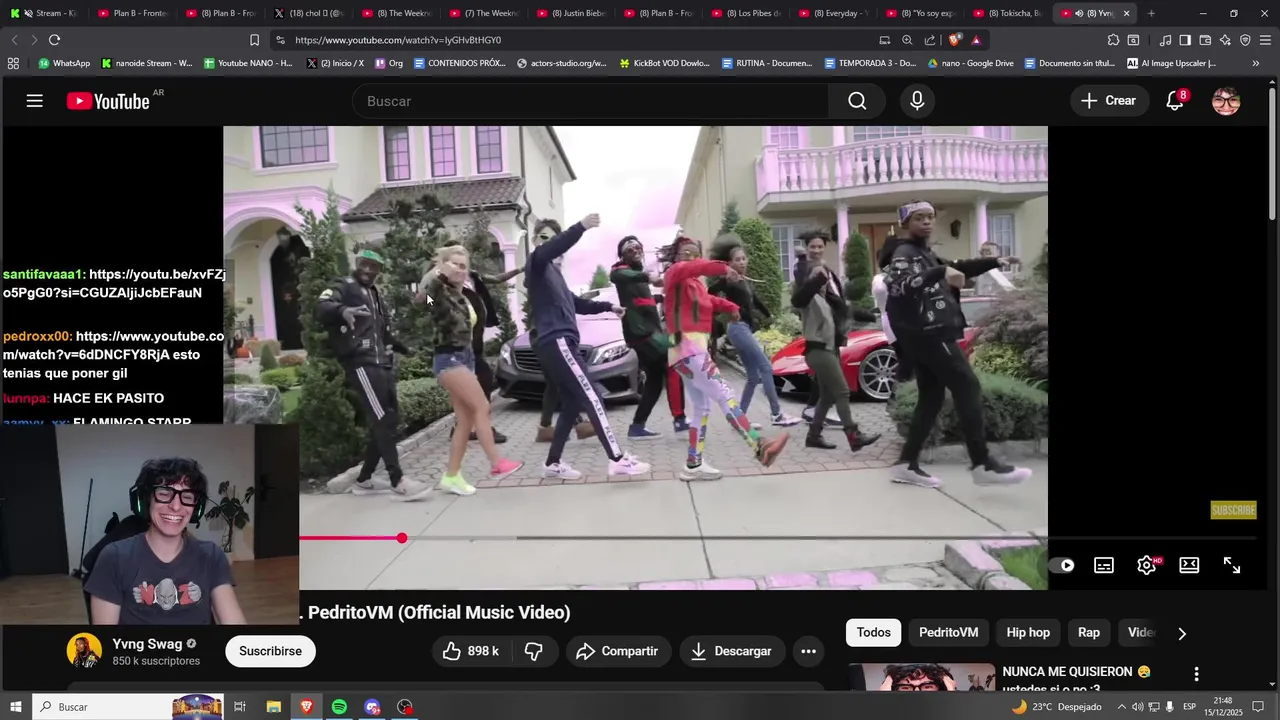Switch to the Stream Kick browser tab
The height and width of the screenshot is (720, 1280).
pos(42,13)
